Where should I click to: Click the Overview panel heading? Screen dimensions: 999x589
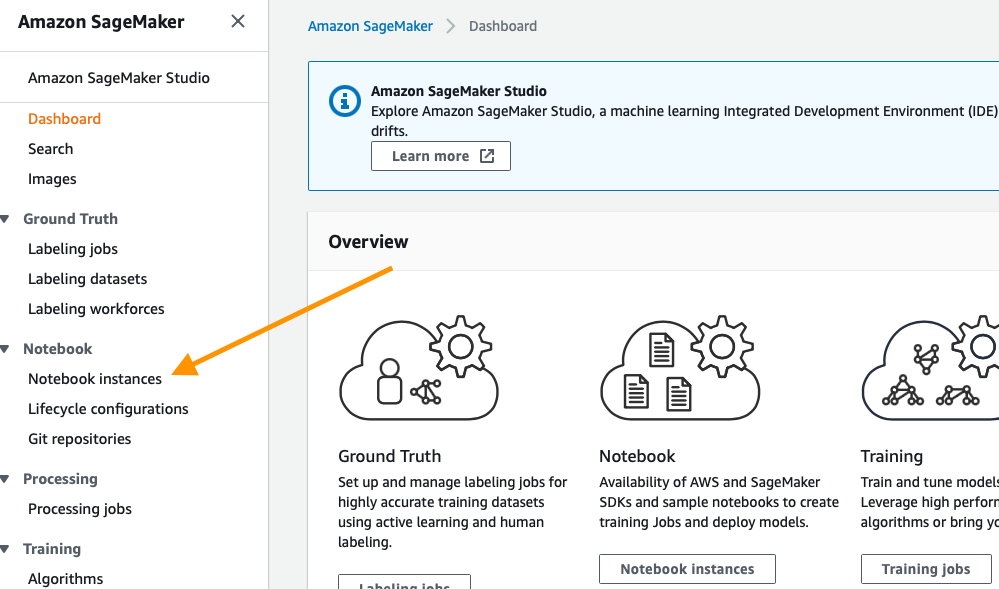[x=368, y=242]
